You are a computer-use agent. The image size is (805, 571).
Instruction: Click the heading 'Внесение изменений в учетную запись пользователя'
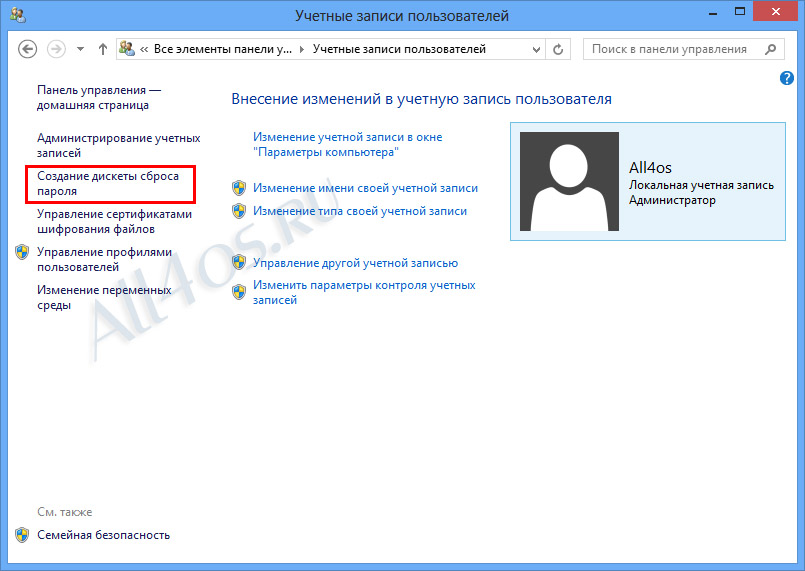pyautogui.click(x=421, y=99)
